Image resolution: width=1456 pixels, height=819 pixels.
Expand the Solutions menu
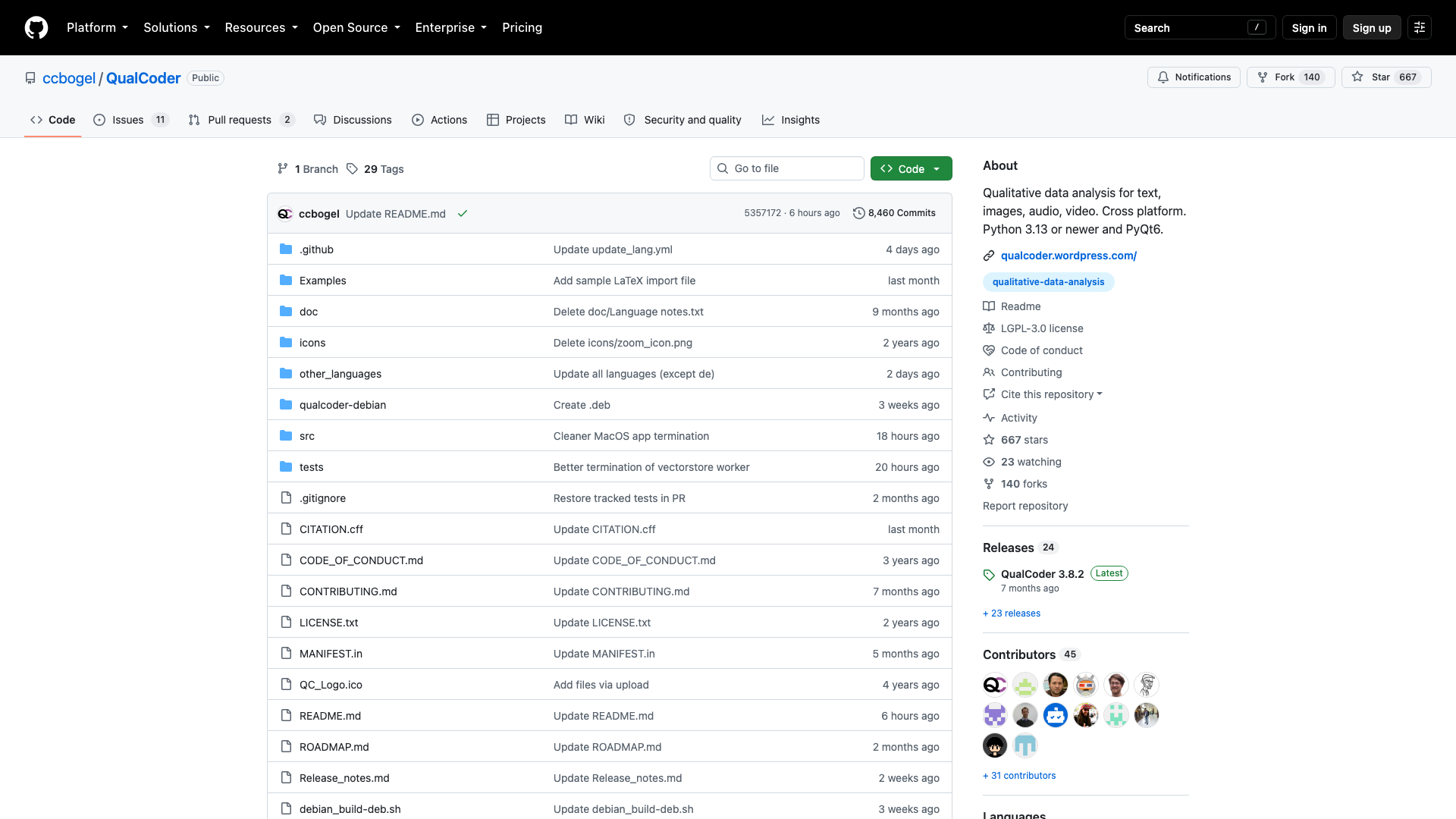point(177,27)
